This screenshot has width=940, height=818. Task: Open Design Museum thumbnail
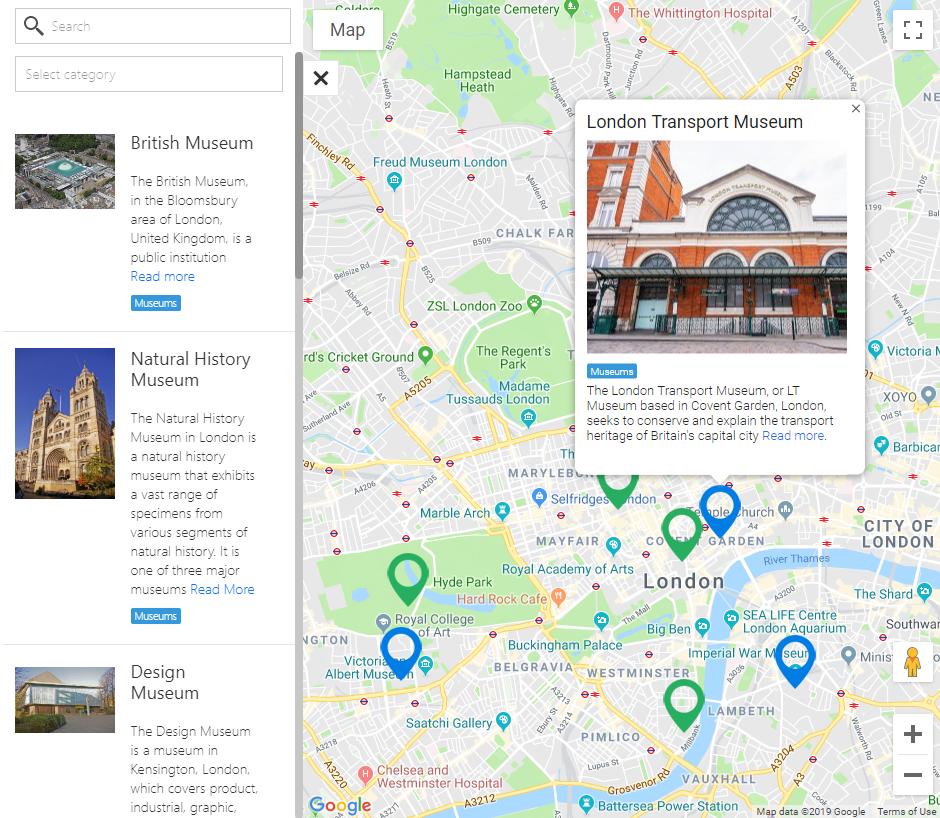tap(65, 700)
